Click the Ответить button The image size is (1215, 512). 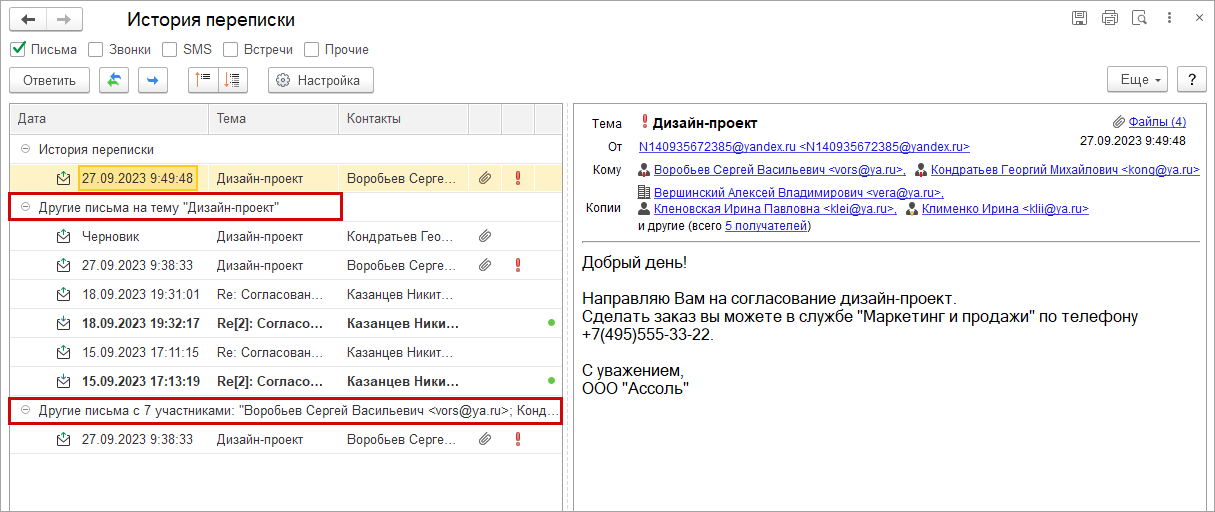[x=49, y=80]
